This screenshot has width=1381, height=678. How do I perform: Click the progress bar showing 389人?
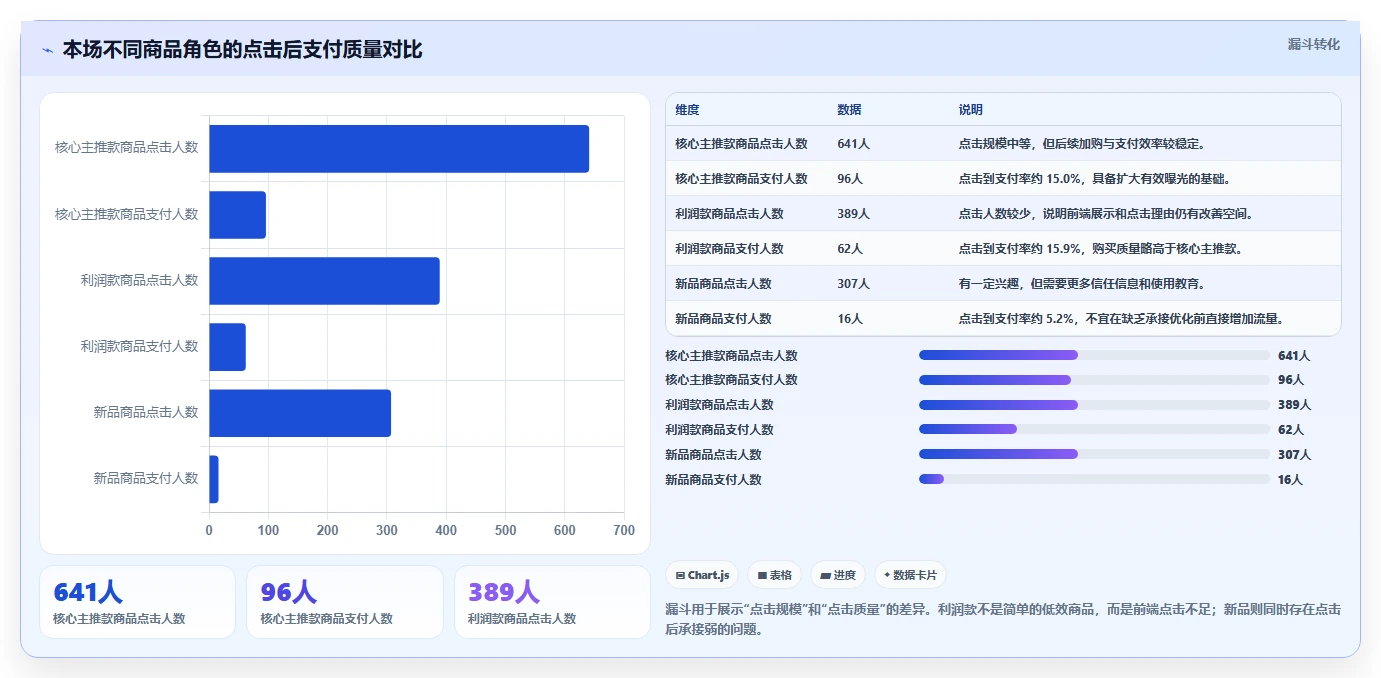pyautogui.click(x=1094, y=405)
